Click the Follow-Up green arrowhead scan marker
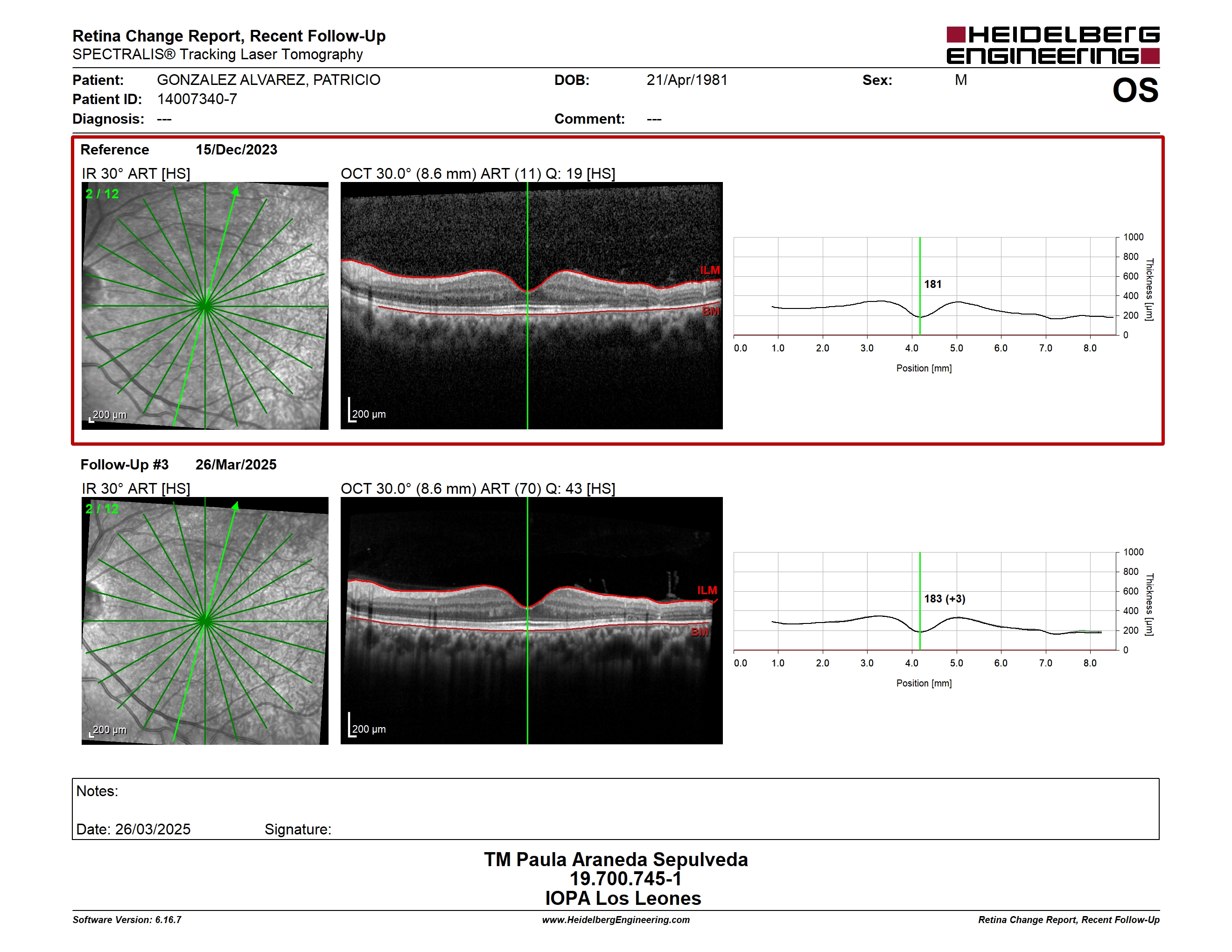The height and width of the screenshot is (952, 1232). 235,506
